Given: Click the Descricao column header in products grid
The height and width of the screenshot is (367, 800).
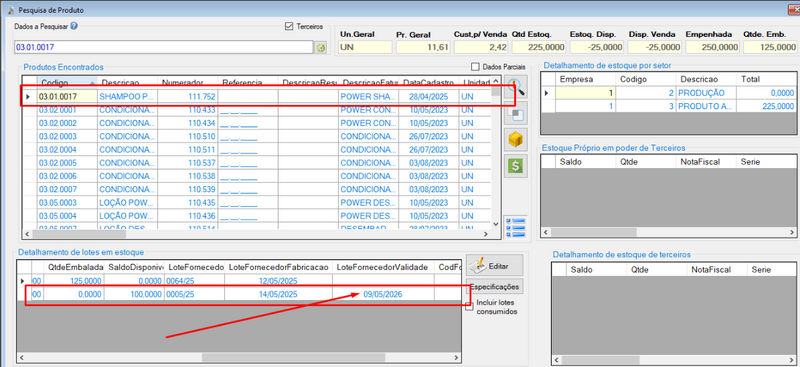Looking at the screenshot, I should [128, 82].
